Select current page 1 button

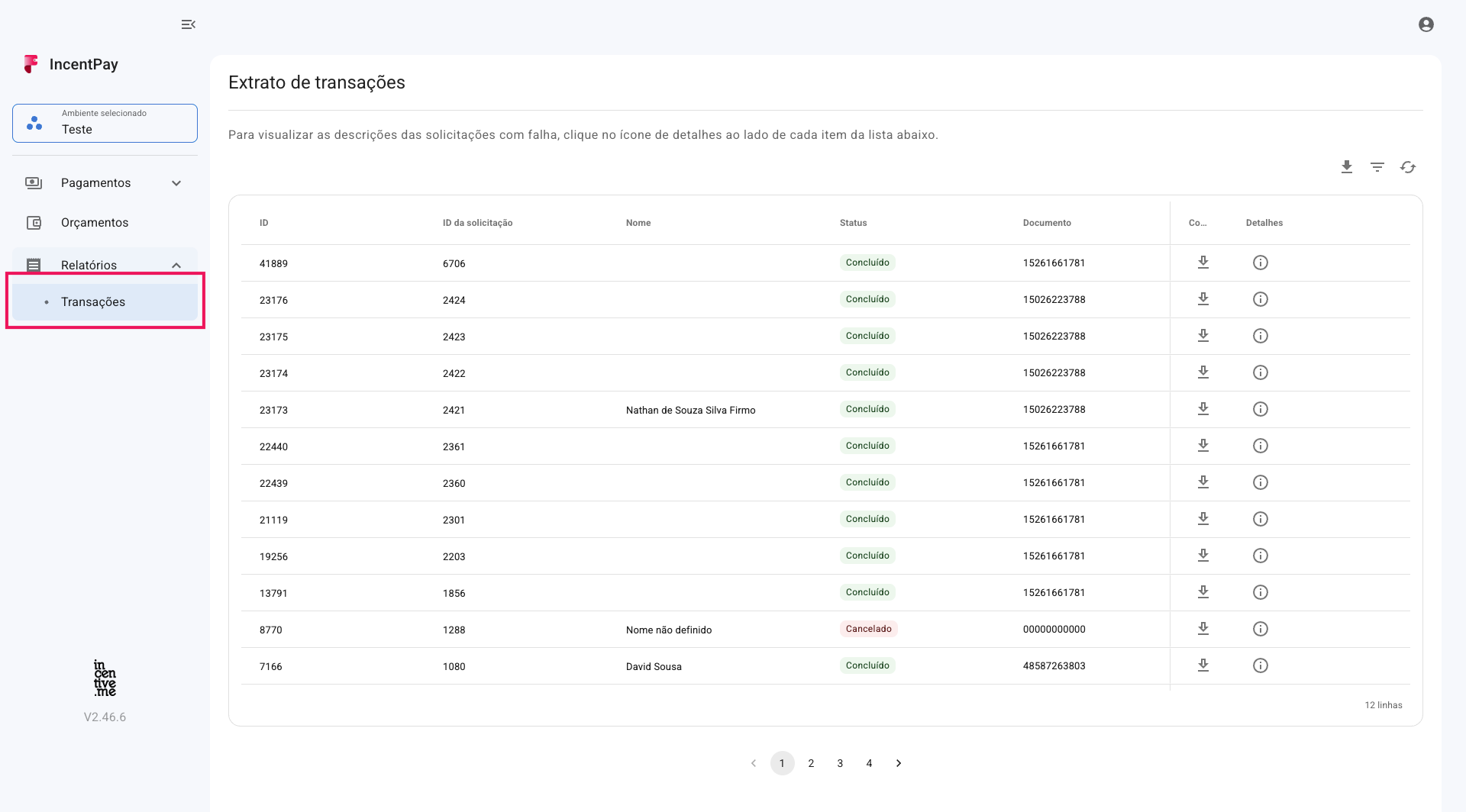pos(782,763)
